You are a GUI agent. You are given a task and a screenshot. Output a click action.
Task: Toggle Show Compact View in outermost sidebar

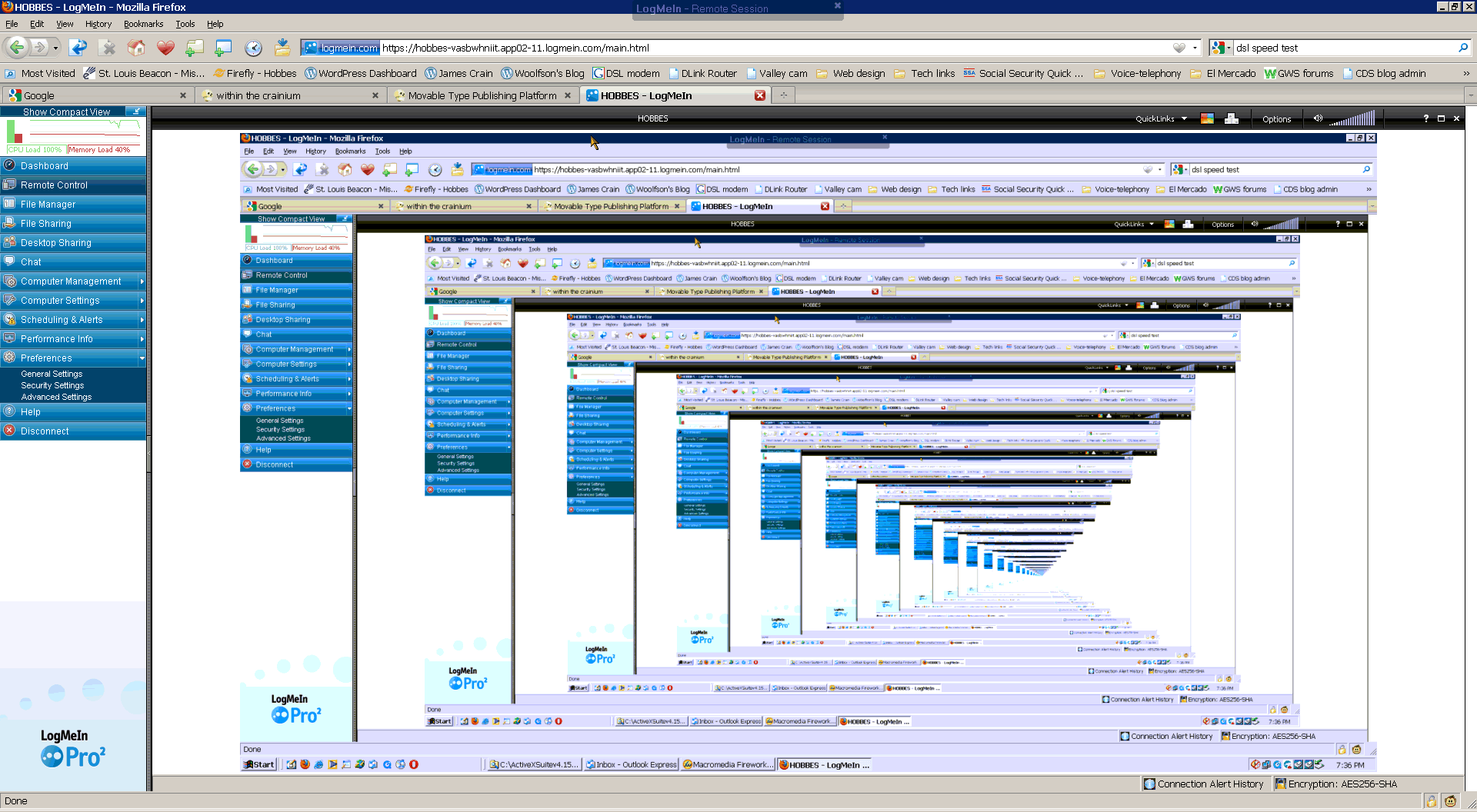[67, 112]
